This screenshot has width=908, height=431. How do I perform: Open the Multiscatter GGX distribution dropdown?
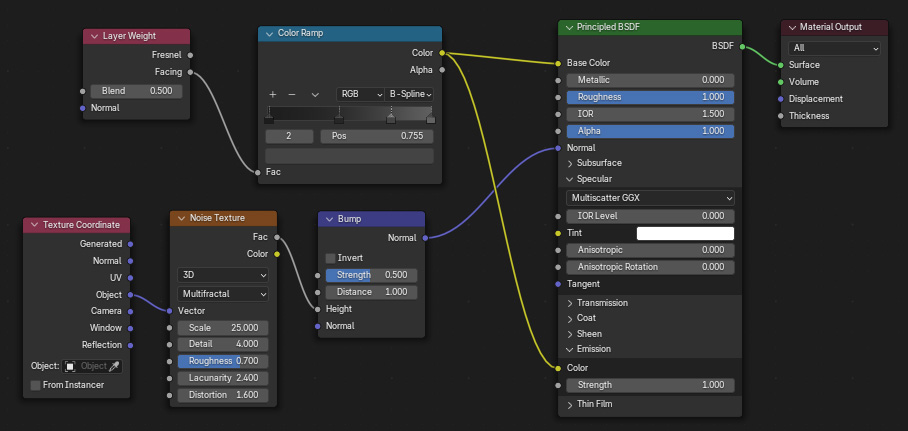pyautogui.click(x=650, y=198)
